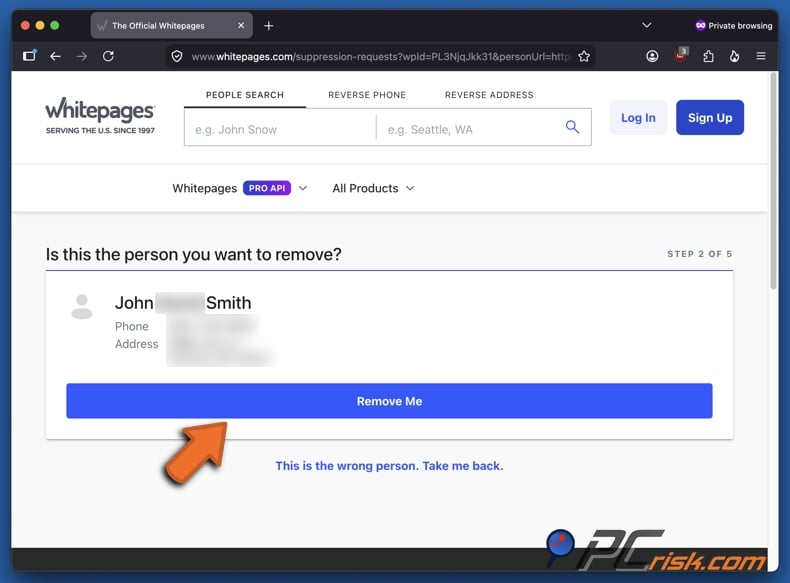Open the browser hamburger menu
This screenshot has width=790, height=583.
[761, 56]
